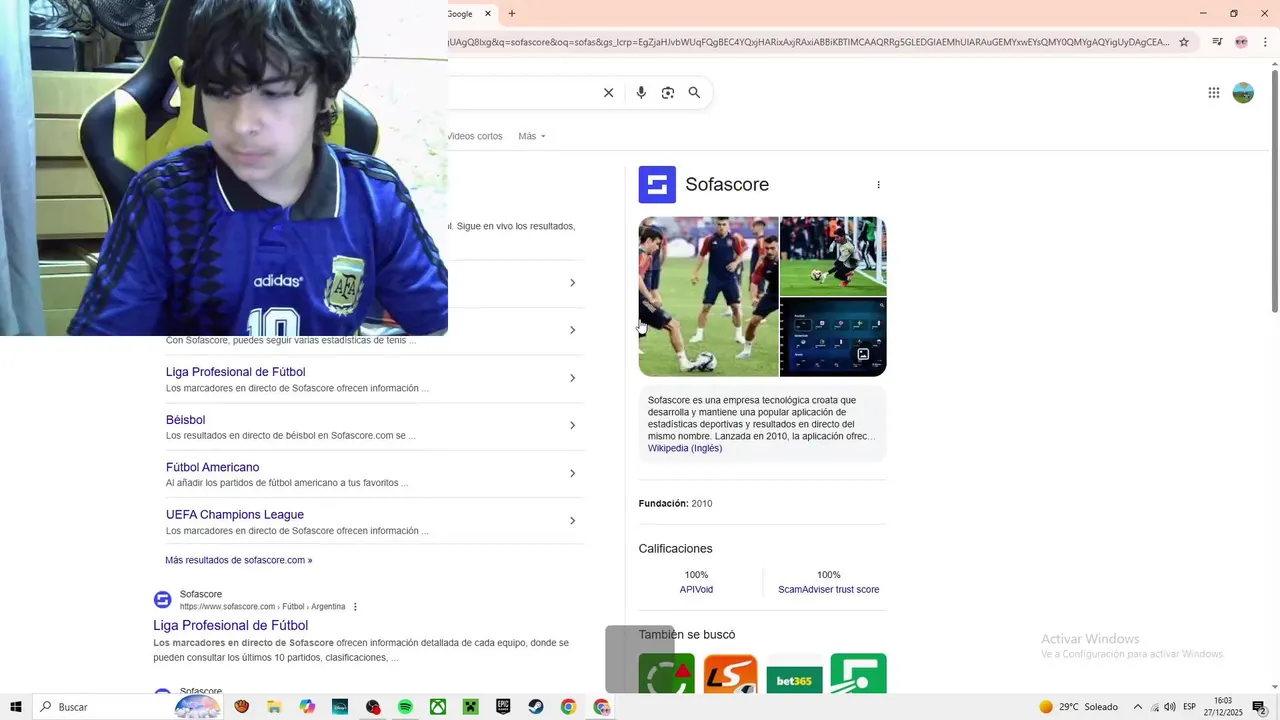The height and width of the screenshot is (720, 1280).
Task: Expand the Más search filter dropdown
Action: click(532, 136)
